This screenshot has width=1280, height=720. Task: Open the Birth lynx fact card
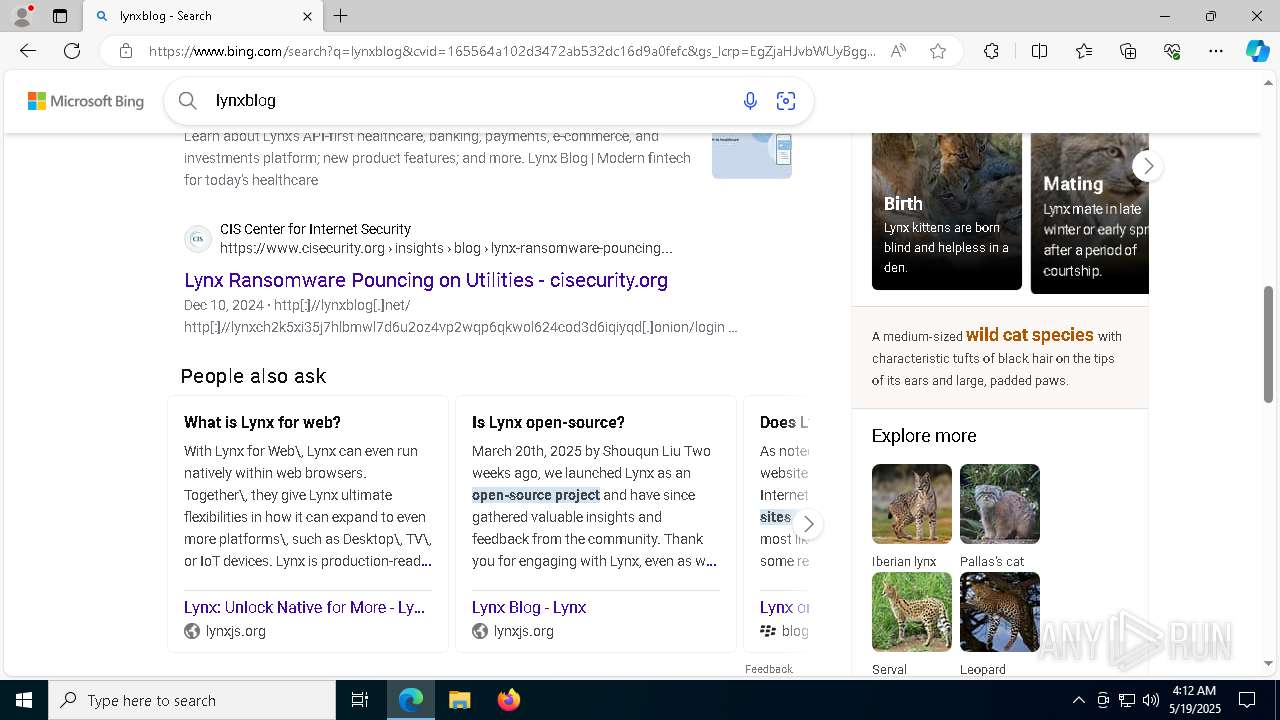(947, 210)
